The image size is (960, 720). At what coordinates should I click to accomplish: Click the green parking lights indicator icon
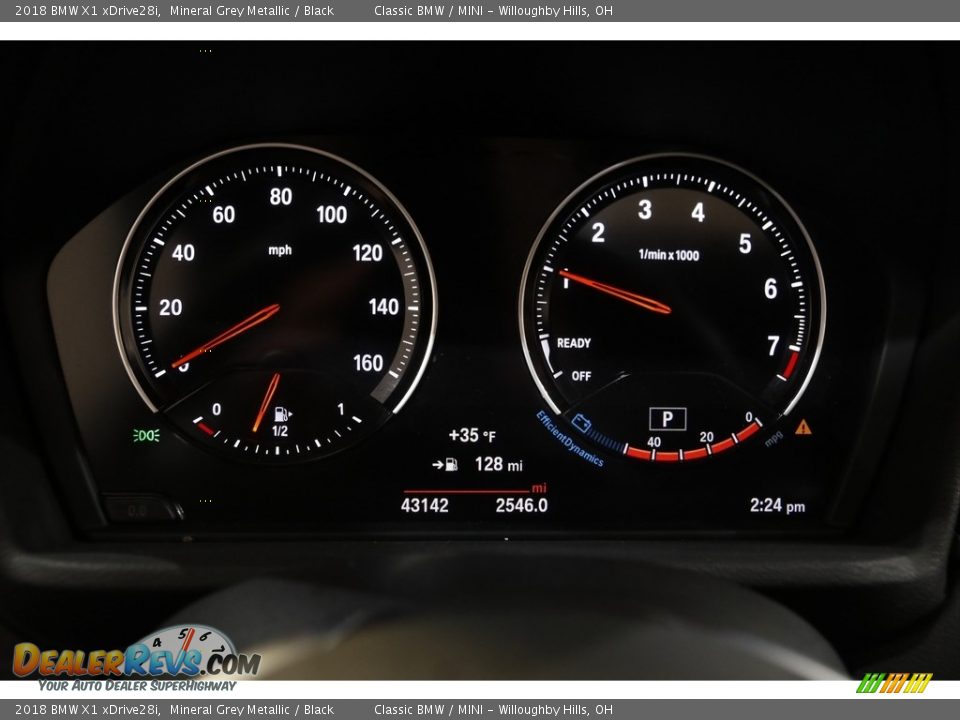(x=146, y=435)
